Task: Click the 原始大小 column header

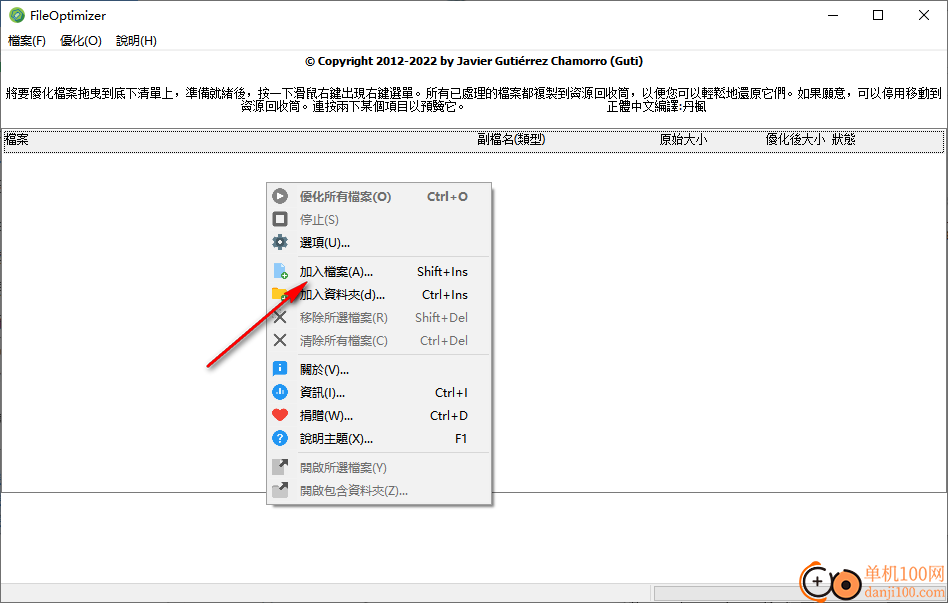Action: click(683, 140)
